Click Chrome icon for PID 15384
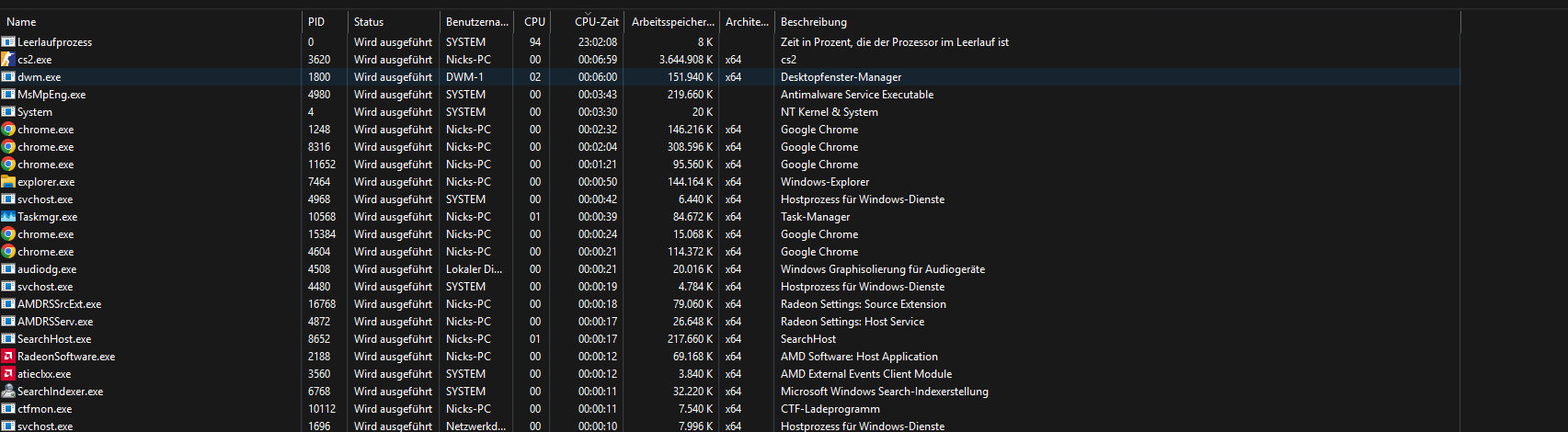The image size is (1568, 432). (x=8, y=234)
